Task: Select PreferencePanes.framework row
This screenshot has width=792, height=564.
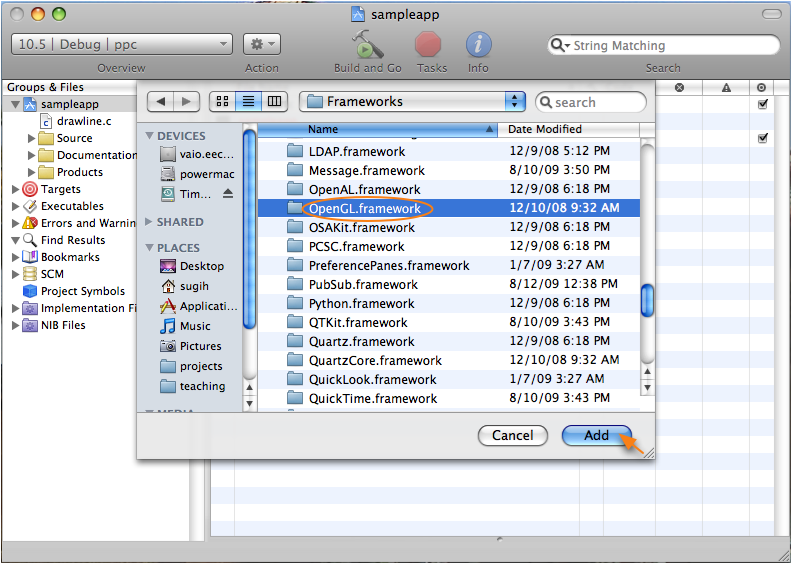Action: [x=449, y=265]
